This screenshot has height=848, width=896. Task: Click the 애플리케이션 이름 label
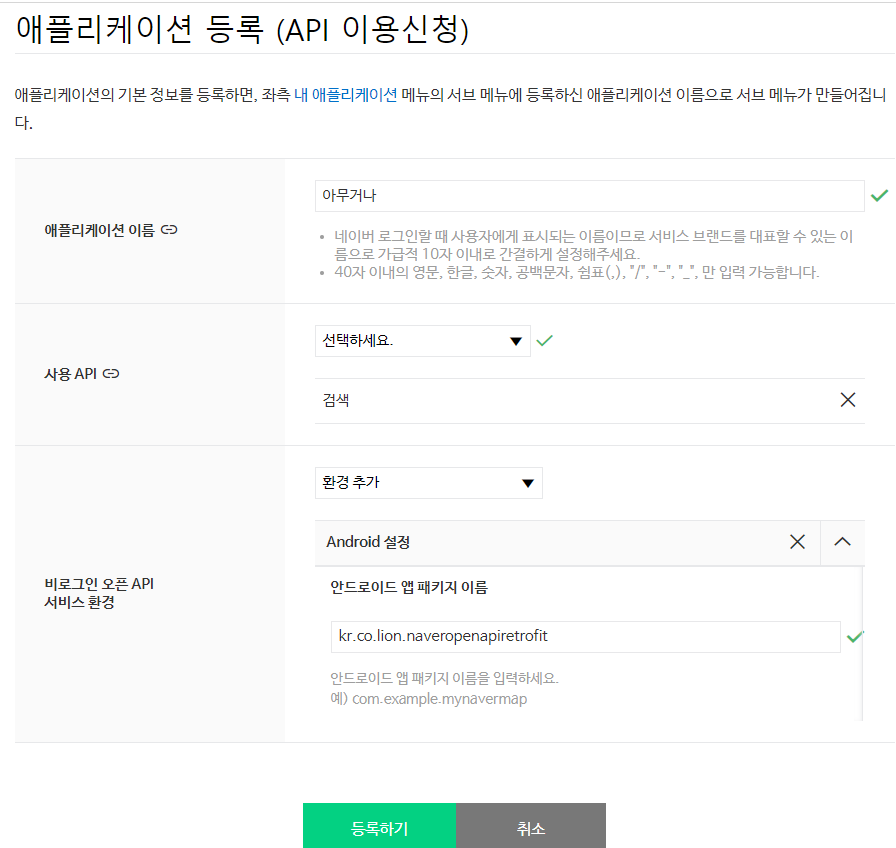click(99, 230)
